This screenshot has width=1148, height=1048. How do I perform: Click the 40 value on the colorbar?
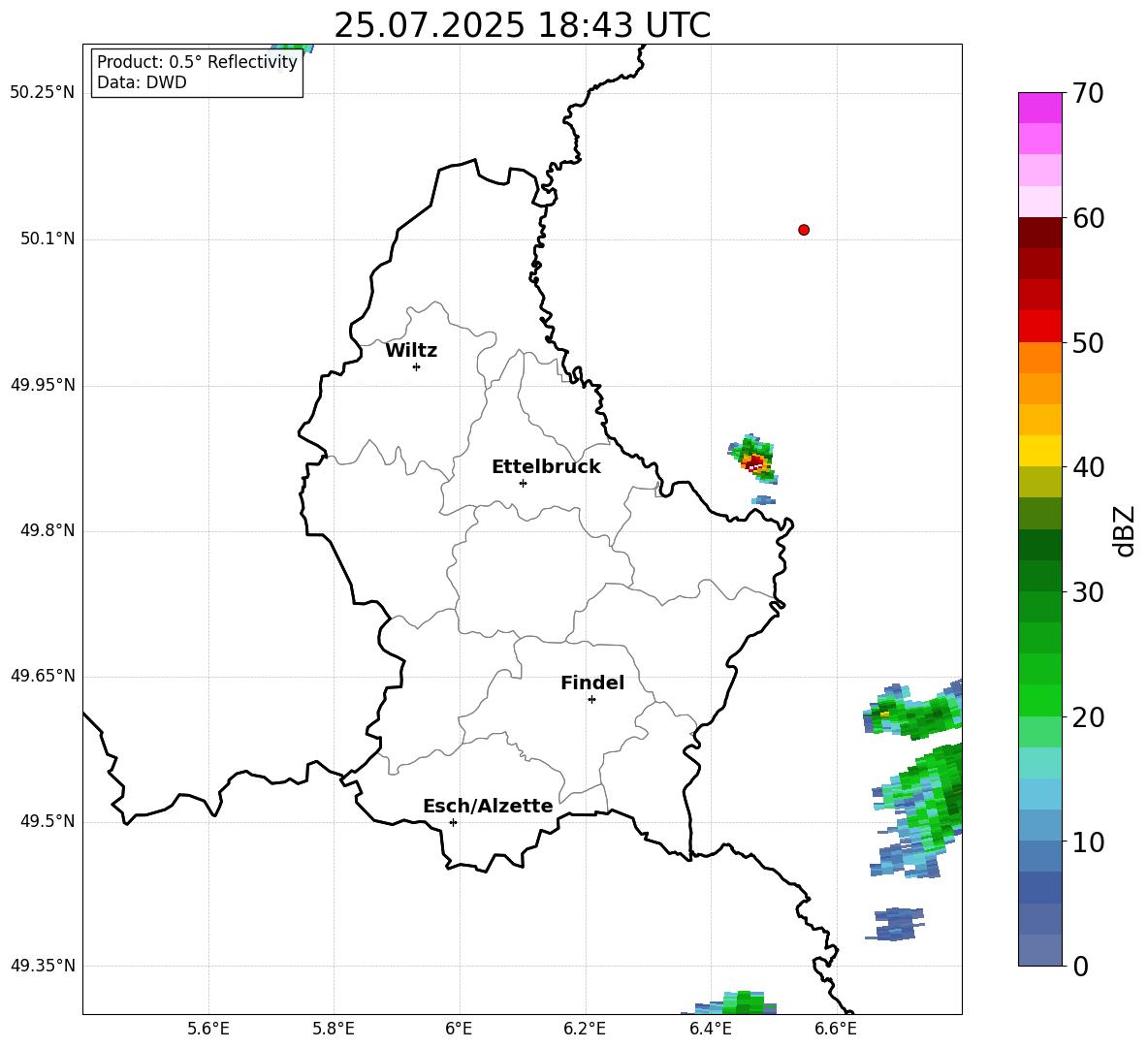1088,467
